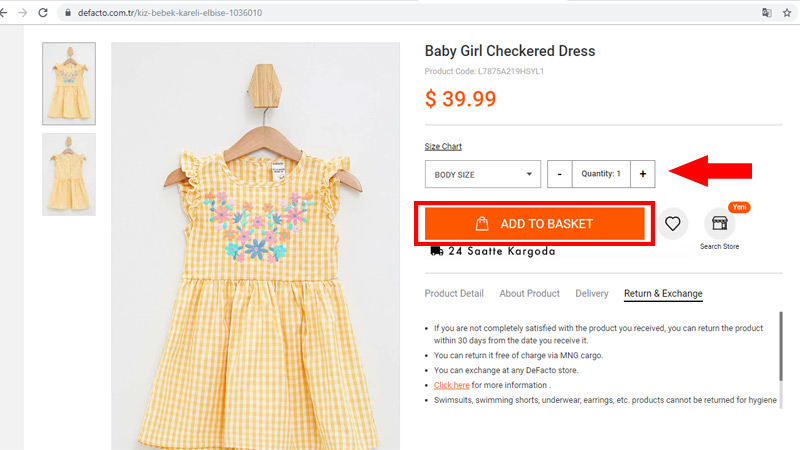
Task: Switch to the Product Detail tab
Action: pyautogui.click(x=454, y=293)
